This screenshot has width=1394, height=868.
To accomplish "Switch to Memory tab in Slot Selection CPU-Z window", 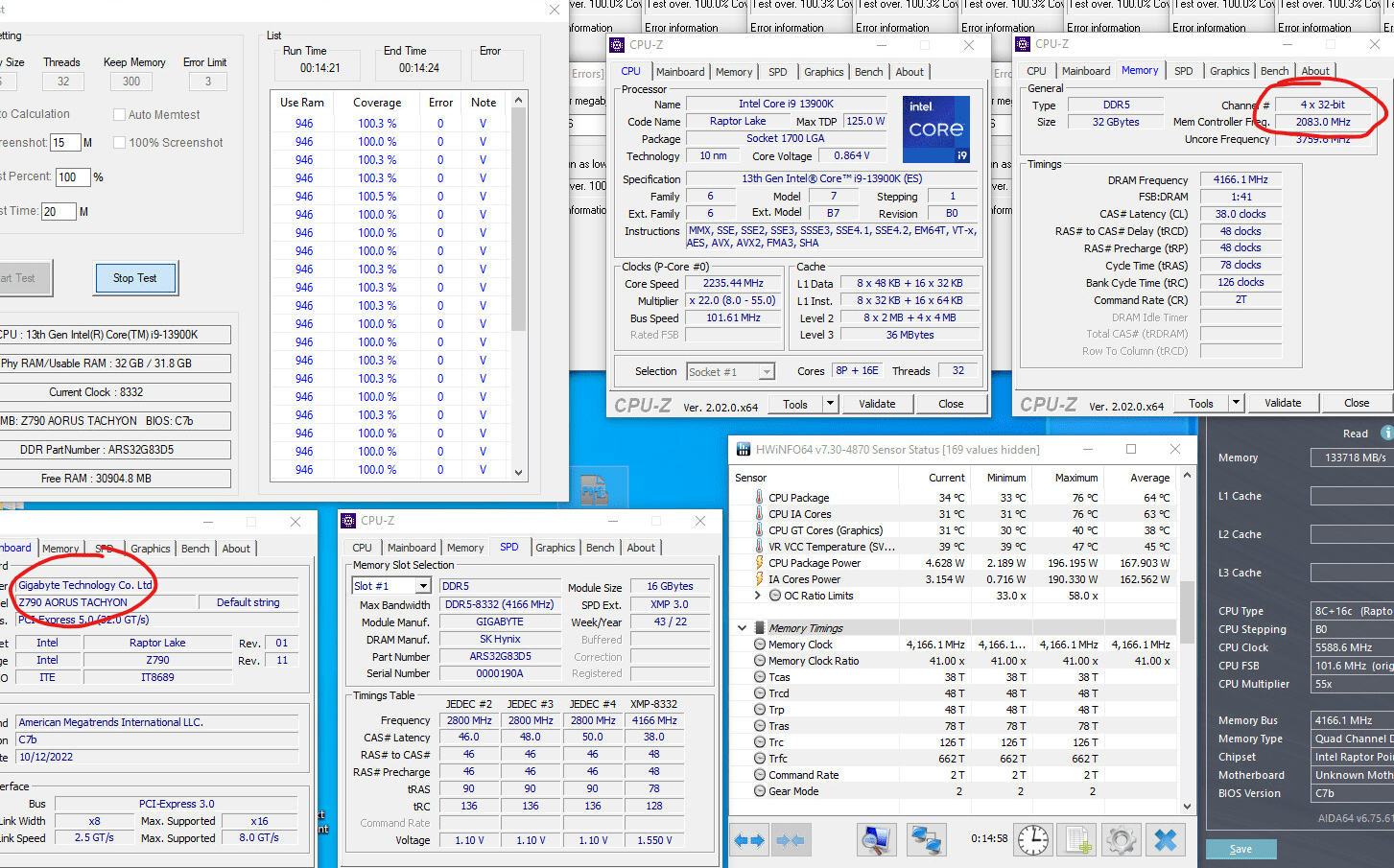I will click(x=465, y=548).
